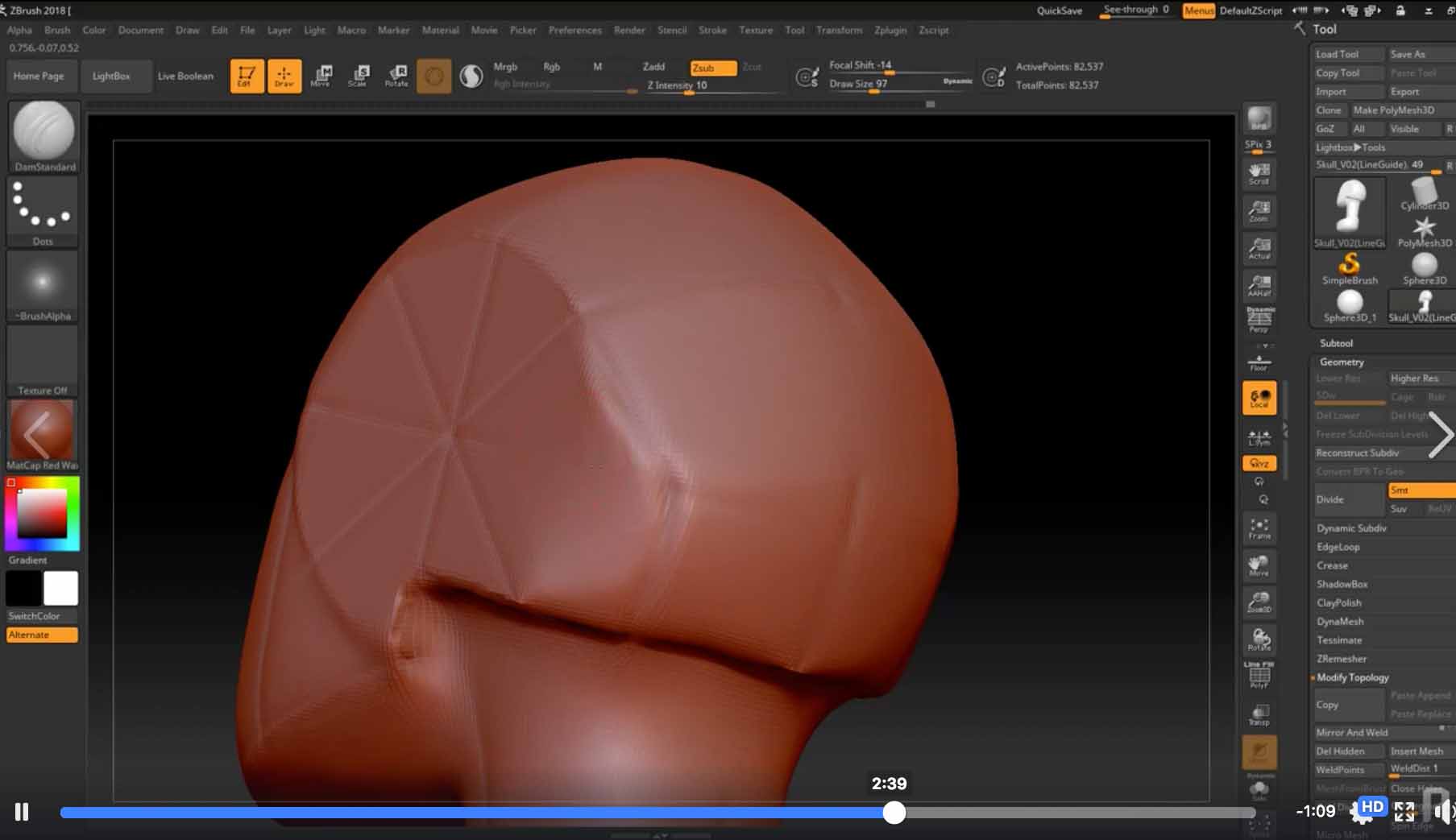
Task: Expand the ZRemesher section
Action: tap(1342, 659)
